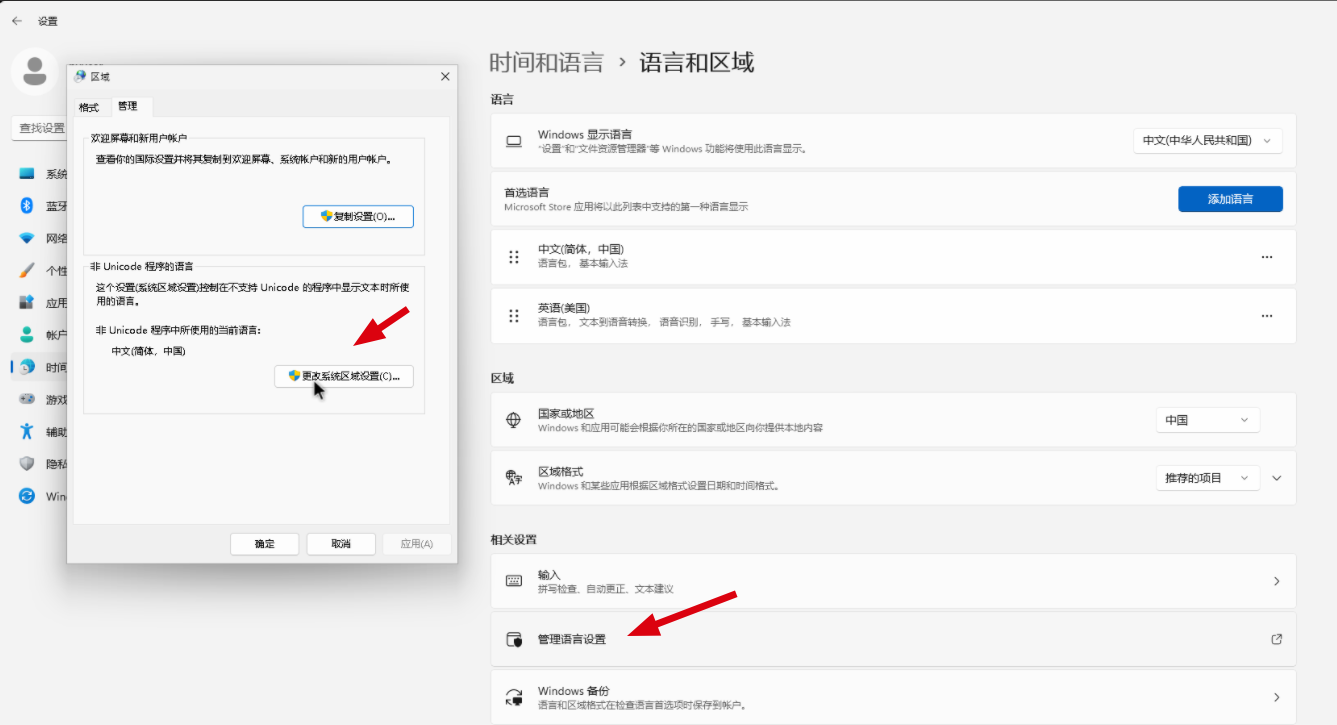Click the 添加语言 button
Viewport: 1337px width, 725px height.
[1230, 199]
